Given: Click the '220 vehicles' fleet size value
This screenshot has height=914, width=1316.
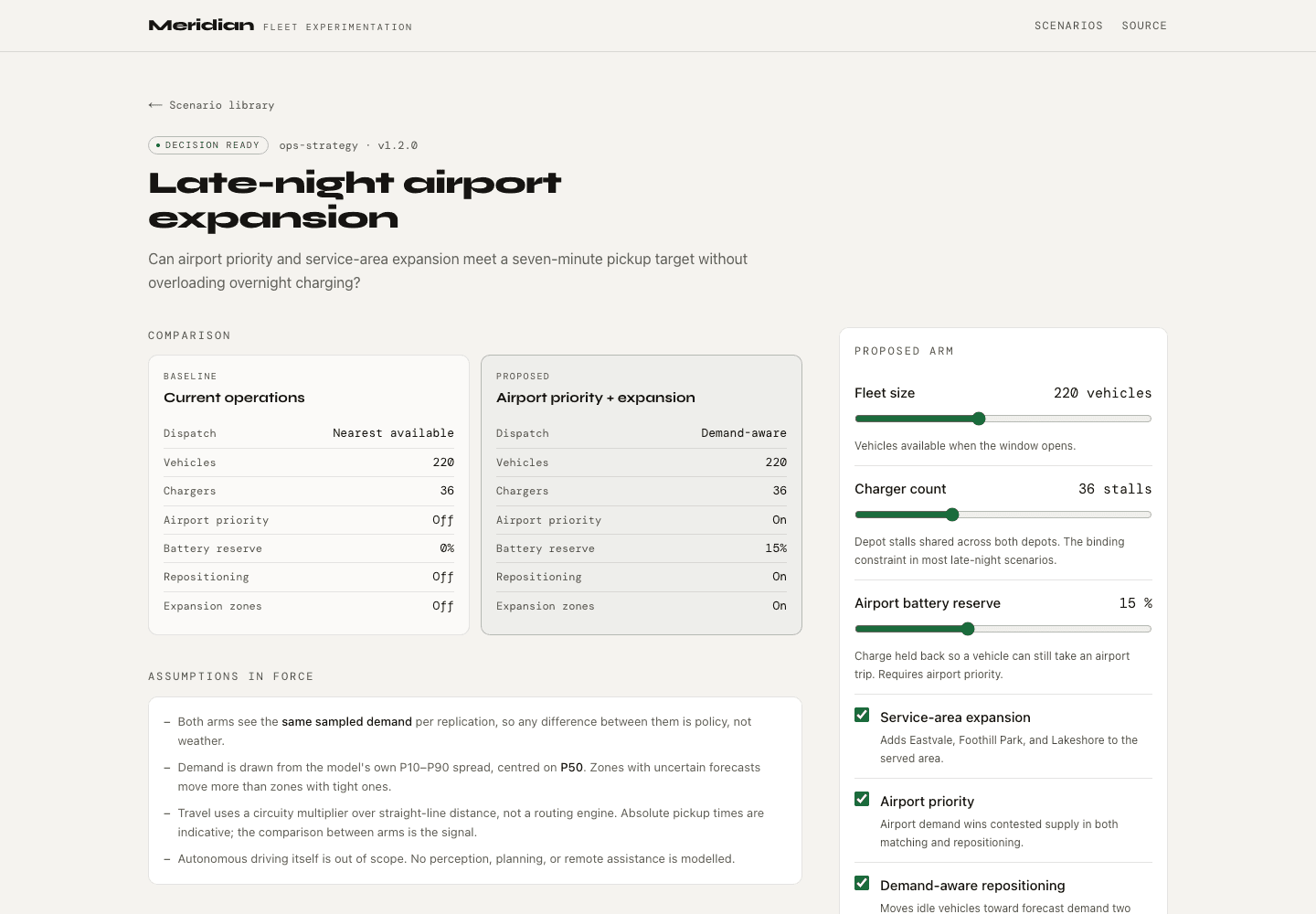Looking at the screenshot, I should pos(1102,393).
